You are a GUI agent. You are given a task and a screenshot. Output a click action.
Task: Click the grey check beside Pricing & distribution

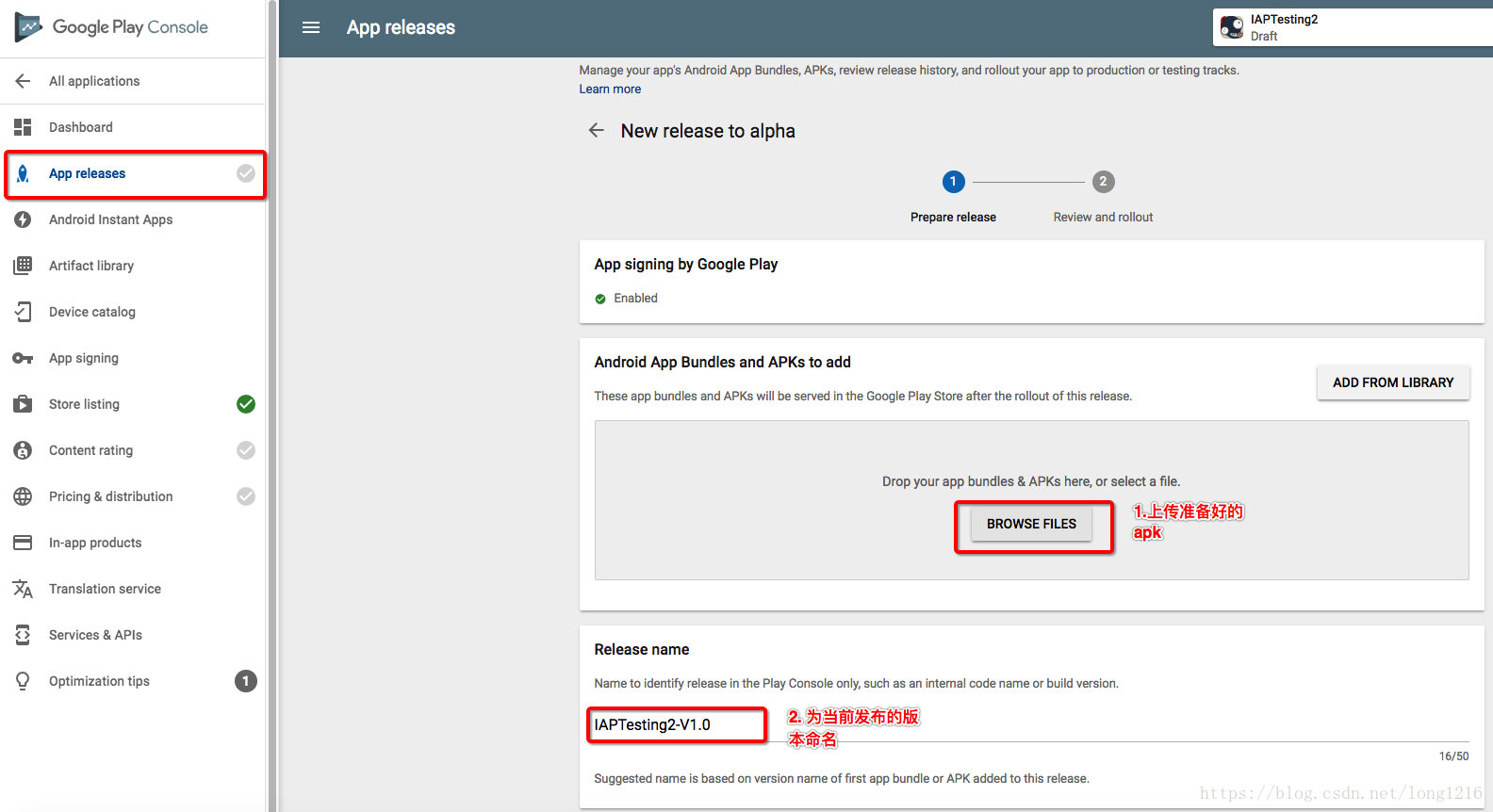246,496
